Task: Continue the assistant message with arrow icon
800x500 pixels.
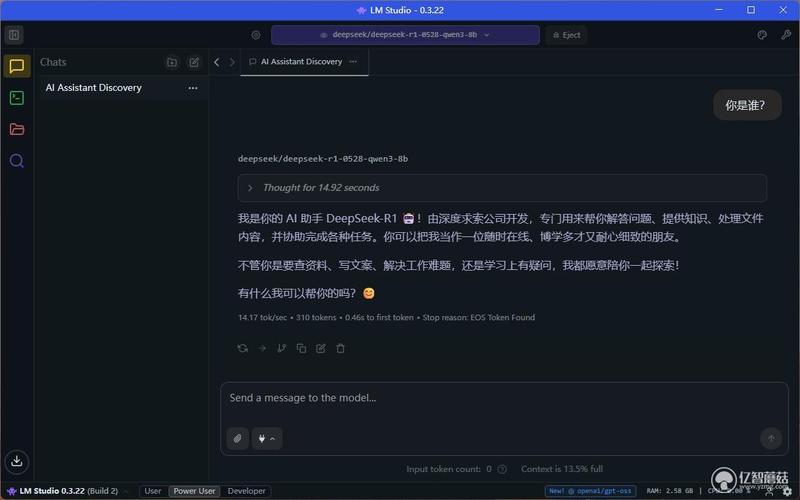Action: [262, 348]
